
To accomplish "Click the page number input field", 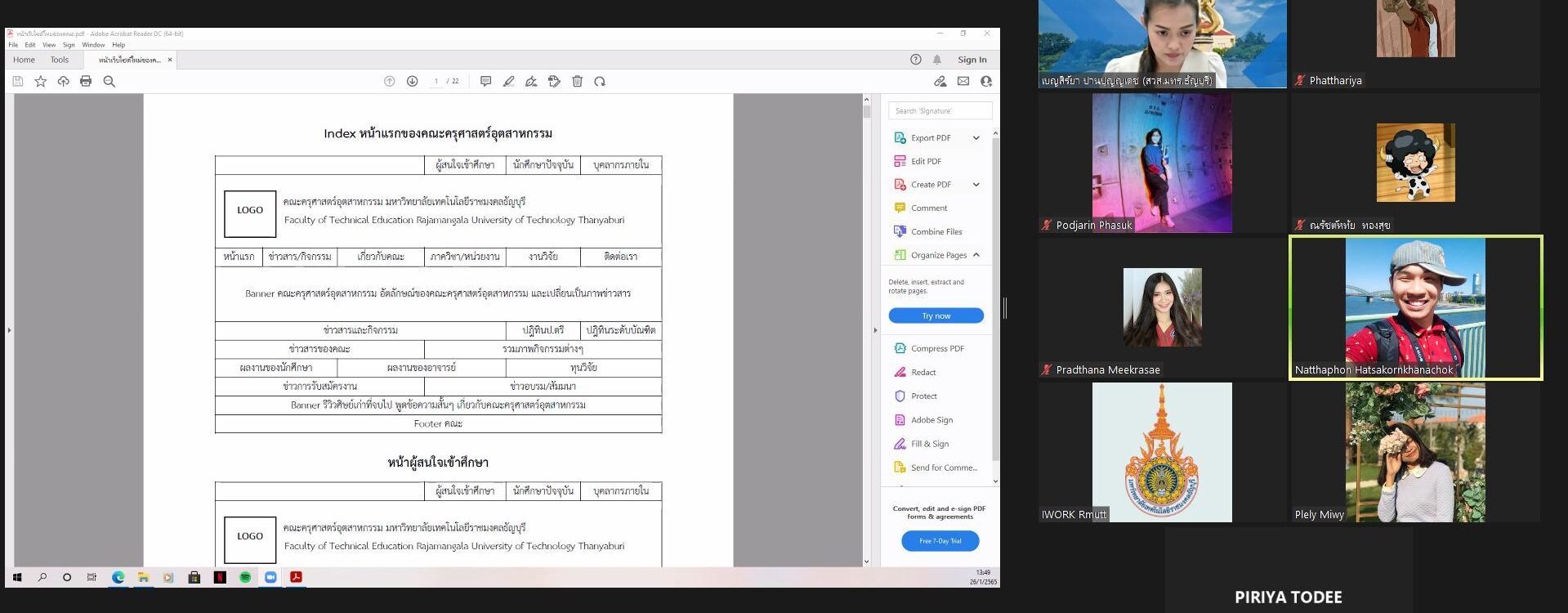I will pyautogui.click(x=436, y=81).
